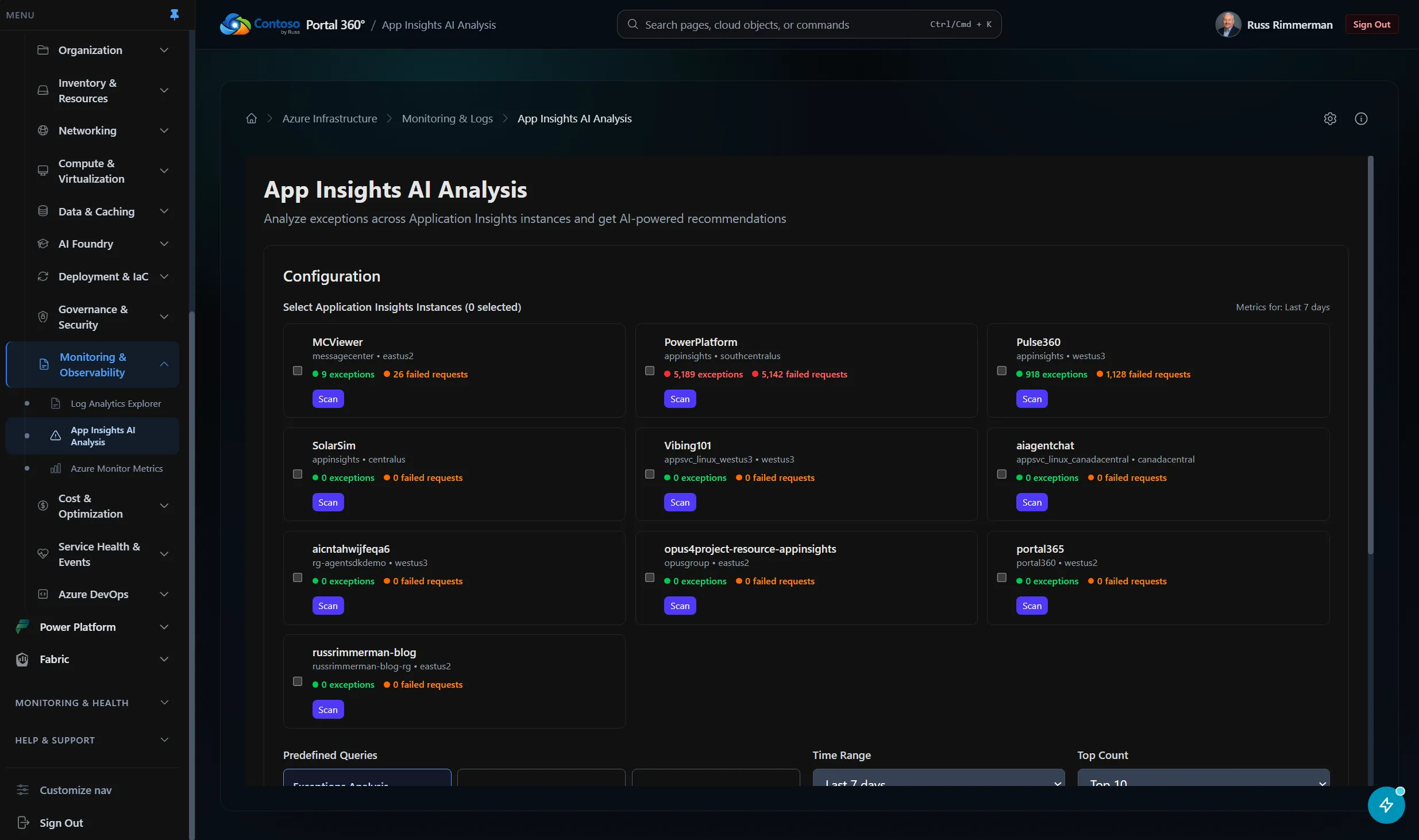Collapse the Monitoring & Observability section chevron
The image size is (1419, 840).
pyautogui.click(x=164, y=364)
